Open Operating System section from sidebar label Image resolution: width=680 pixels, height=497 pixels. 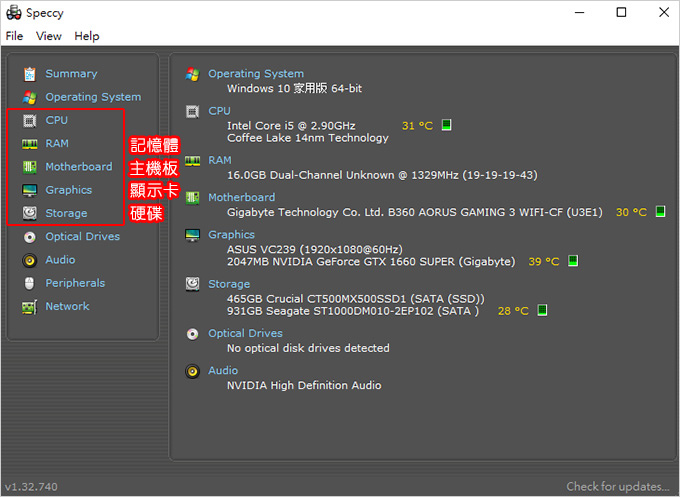(93, 97)
